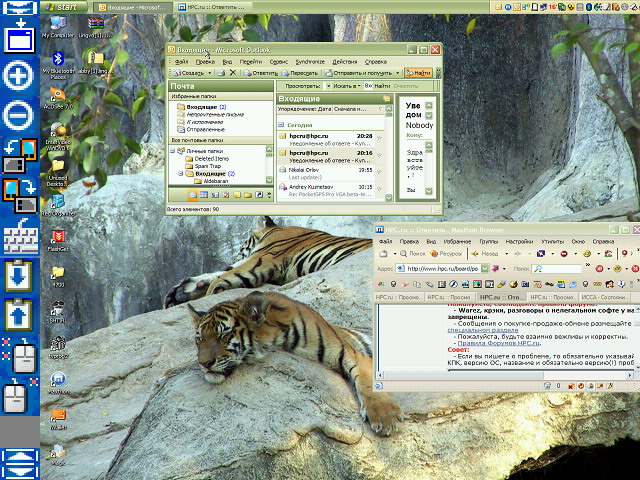The width and height of the screenshot is (640, 480).
Task: Open Folder List icon in Outlook navigation bar
Action: 248,195
